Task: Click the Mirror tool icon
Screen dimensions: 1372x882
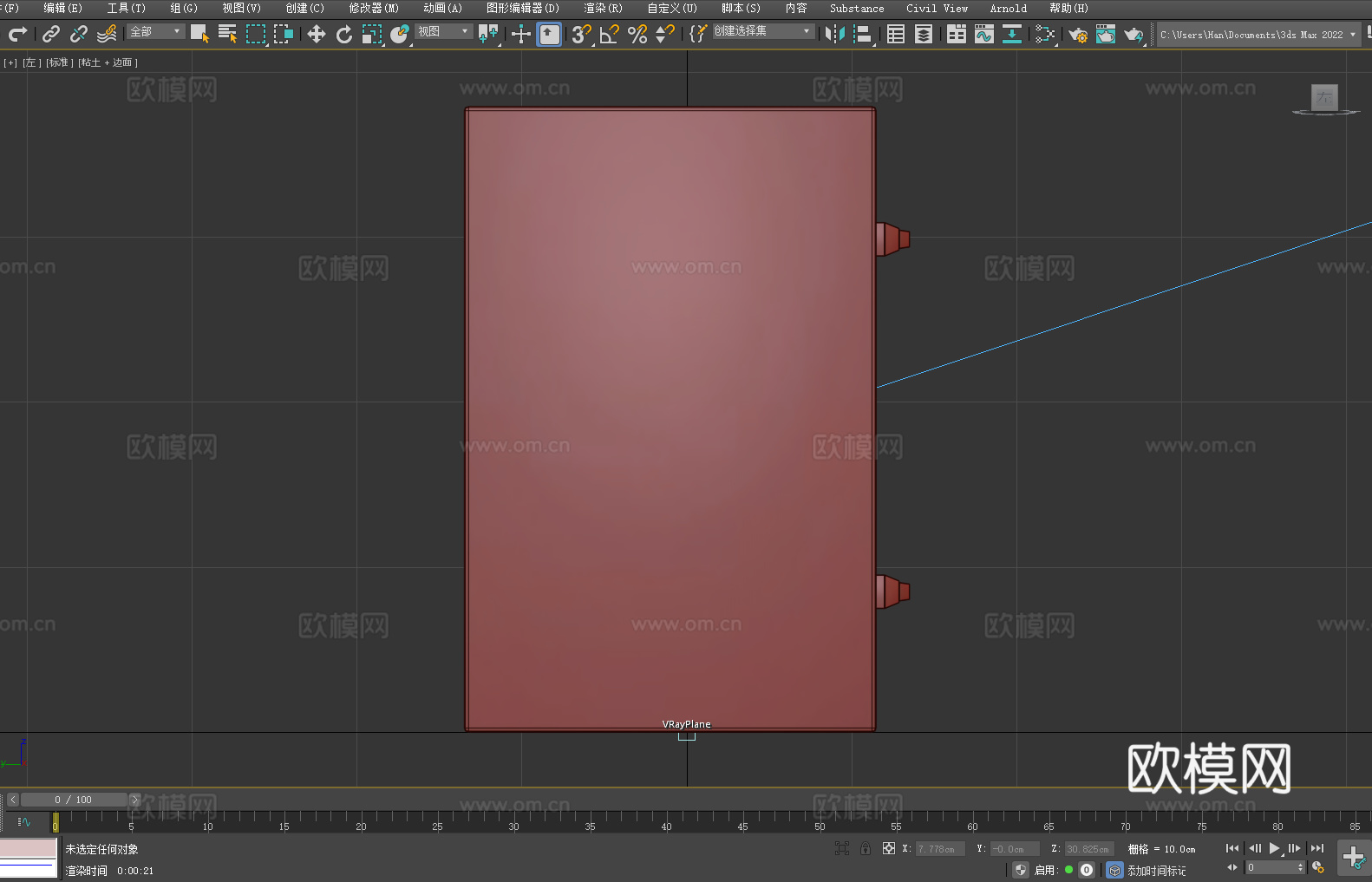Action: point(834,34)
